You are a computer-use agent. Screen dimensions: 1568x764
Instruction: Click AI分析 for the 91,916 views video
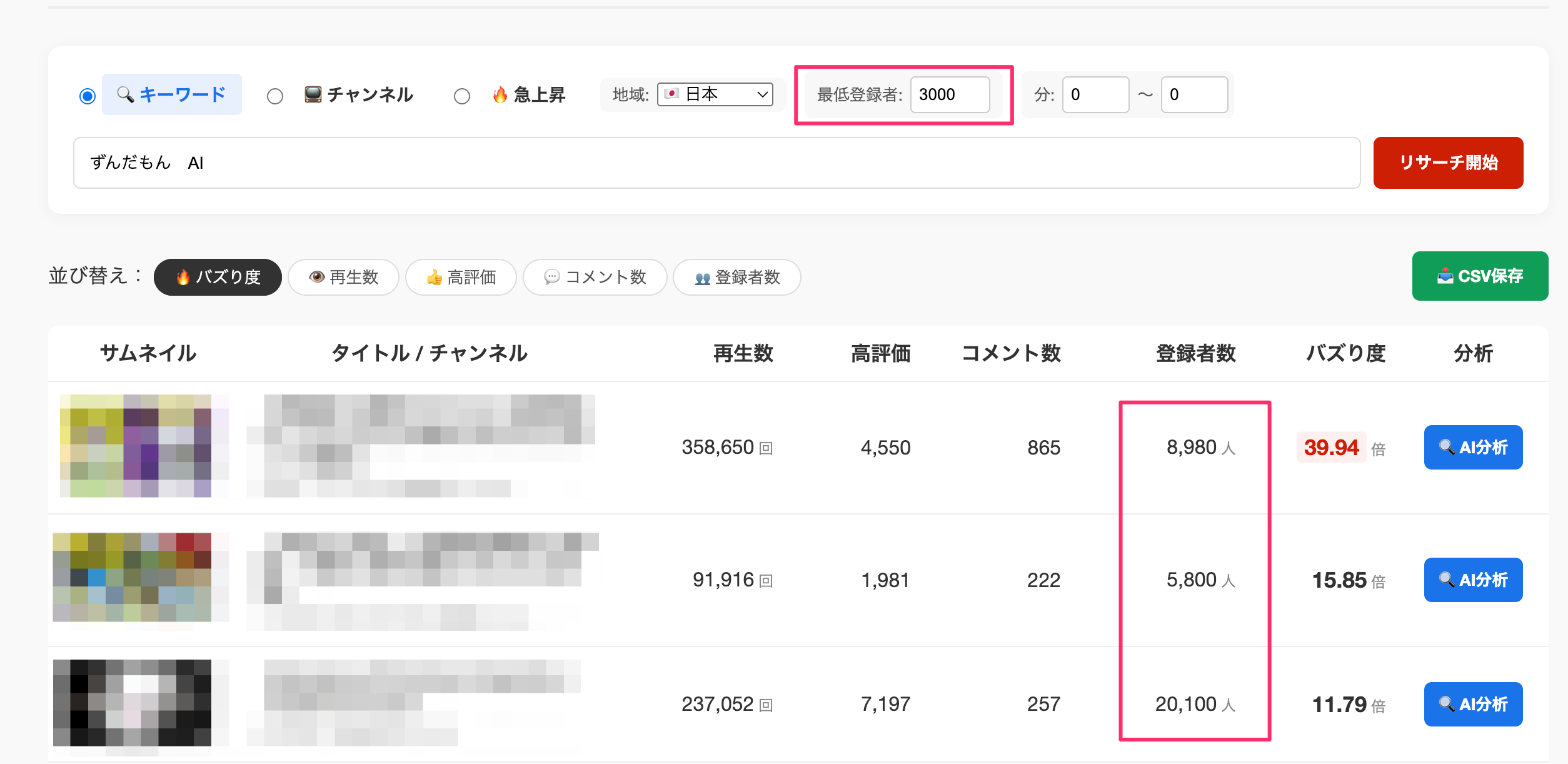[x=1473, y=580]
